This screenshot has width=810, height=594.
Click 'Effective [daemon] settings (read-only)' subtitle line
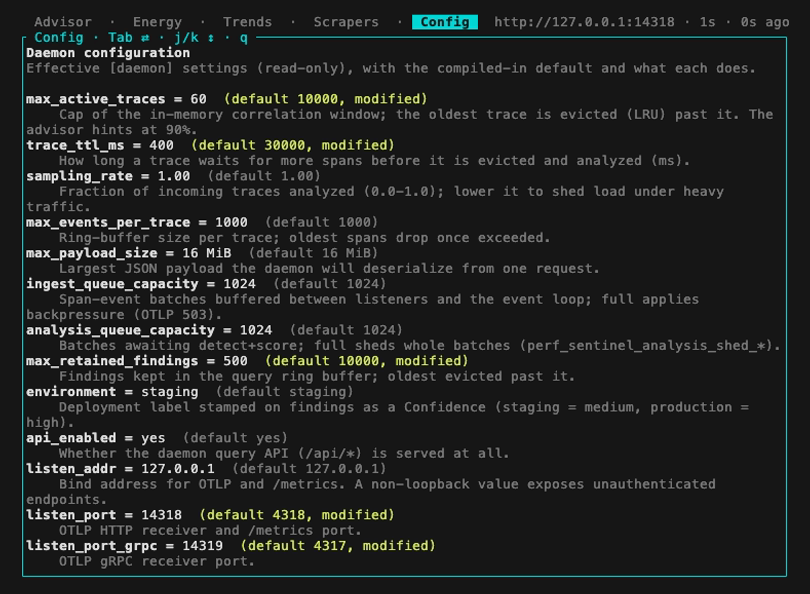tap(391, 68)
